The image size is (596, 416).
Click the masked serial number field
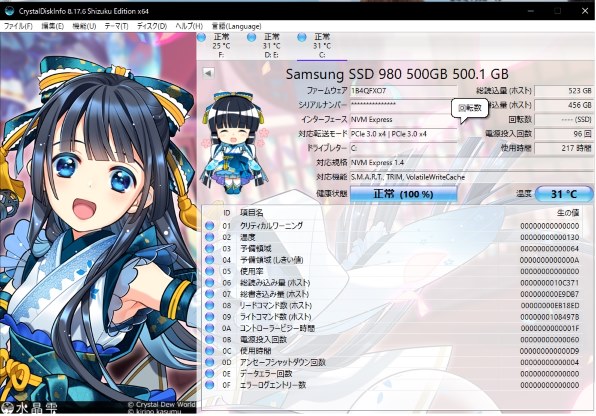click(x=403, y=105)
